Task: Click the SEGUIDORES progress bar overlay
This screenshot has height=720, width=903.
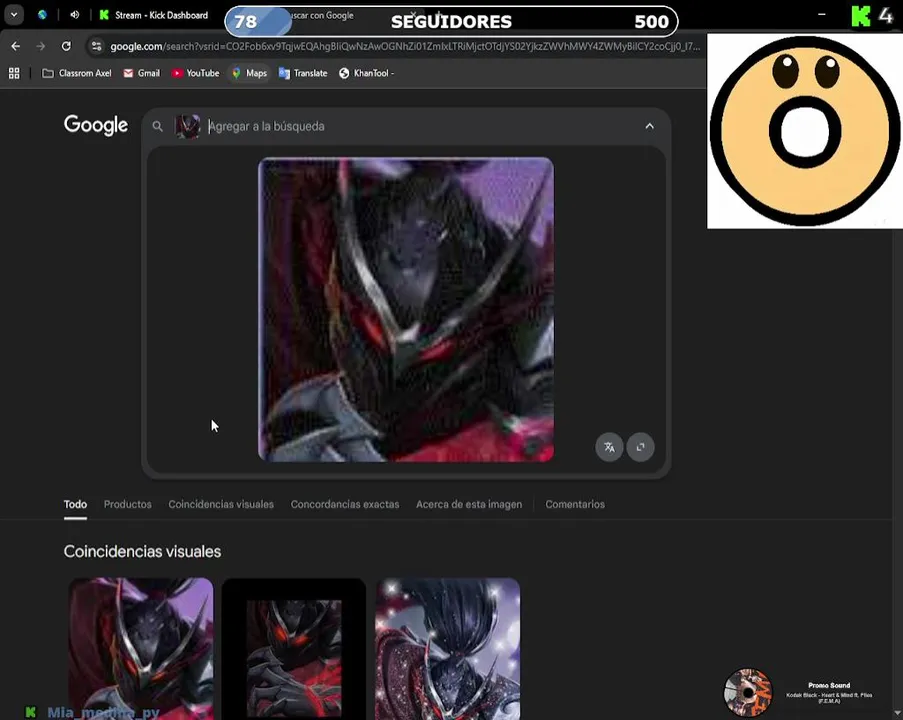Action: [x=451, y=21]
